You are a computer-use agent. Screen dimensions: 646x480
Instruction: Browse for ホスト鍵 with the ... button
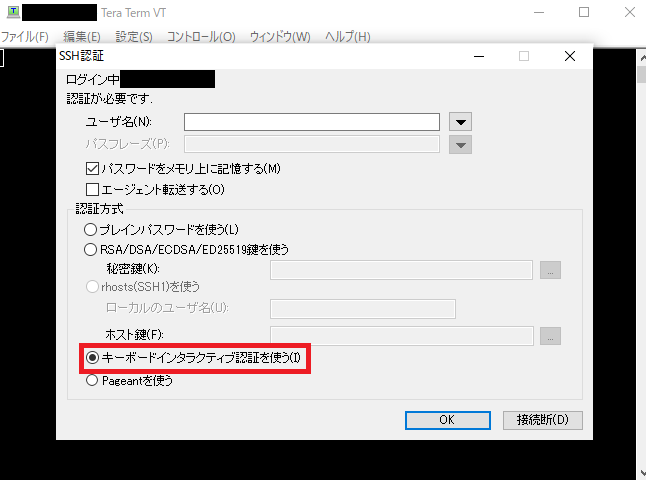coord(550,336)
